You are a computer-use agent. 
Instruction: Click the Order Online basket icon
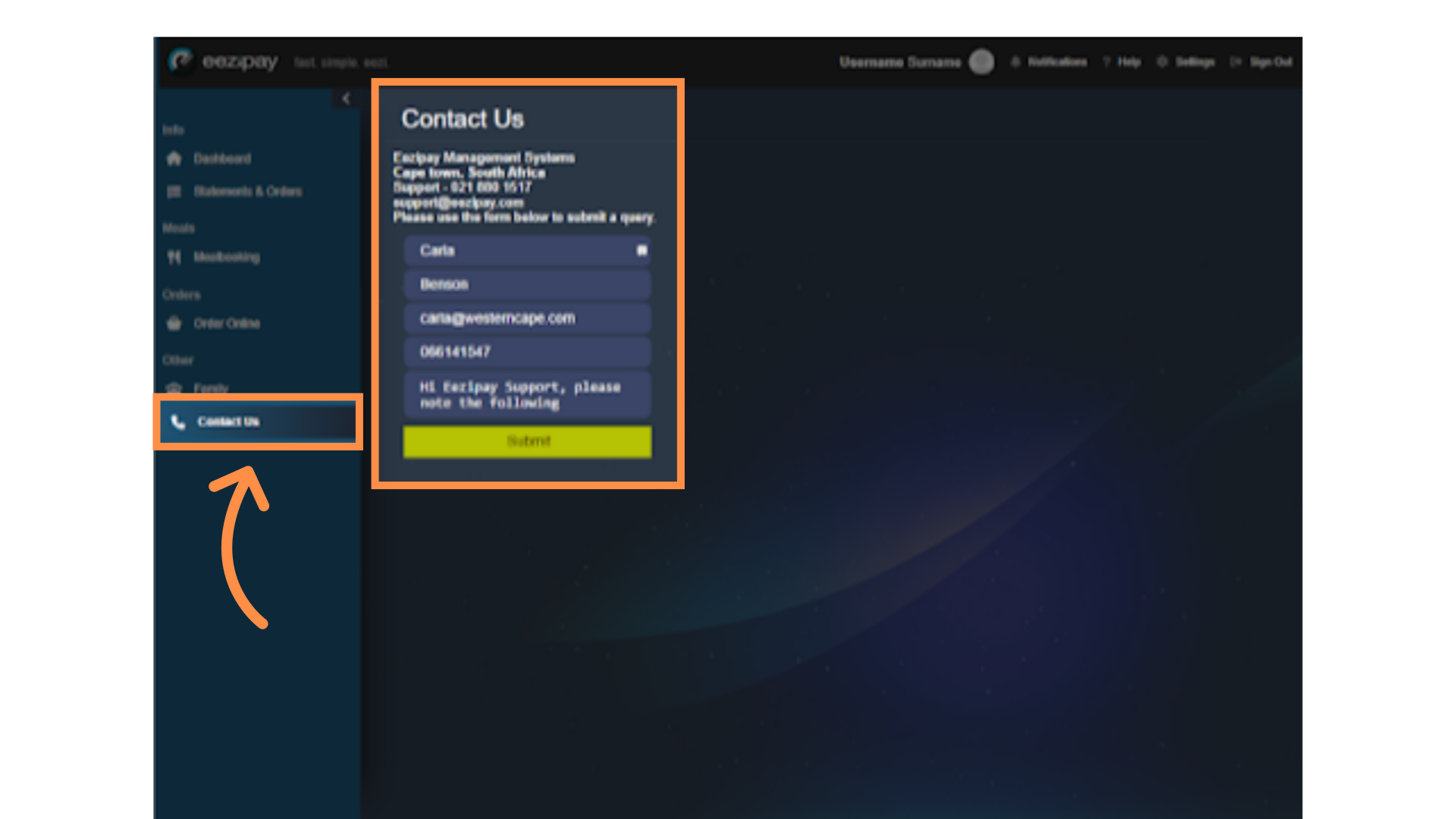[x=174, y=323]
